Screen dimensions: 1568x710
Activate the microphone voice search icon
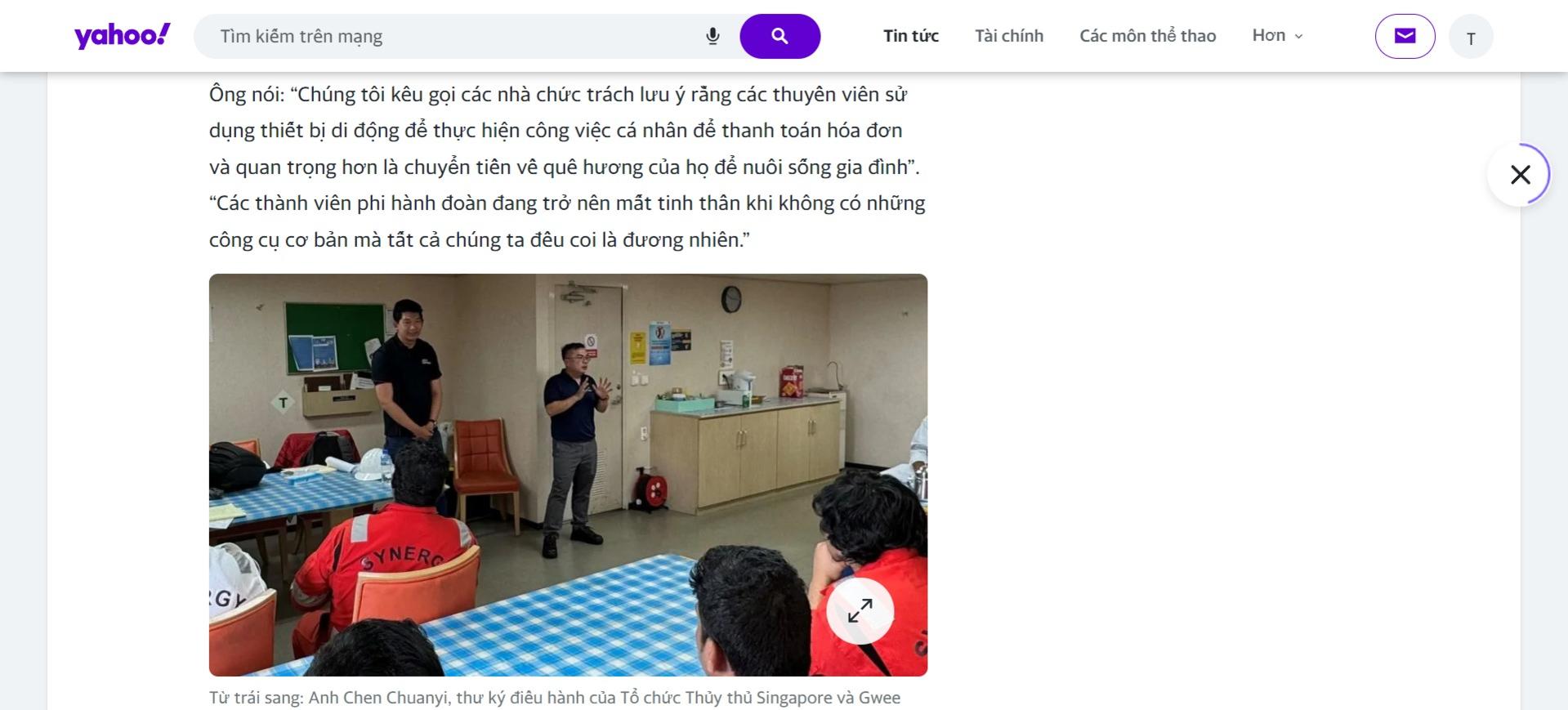(x=713, y=36)
